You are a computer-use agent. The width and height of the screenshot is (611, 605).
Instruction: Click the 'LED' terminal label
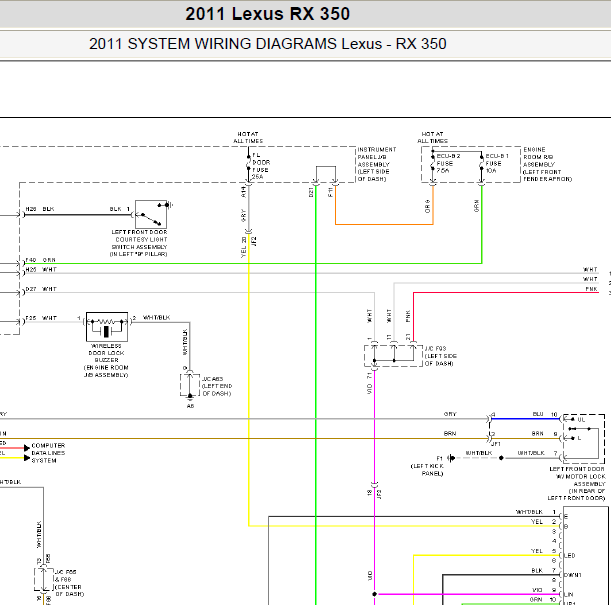[569, 556]
